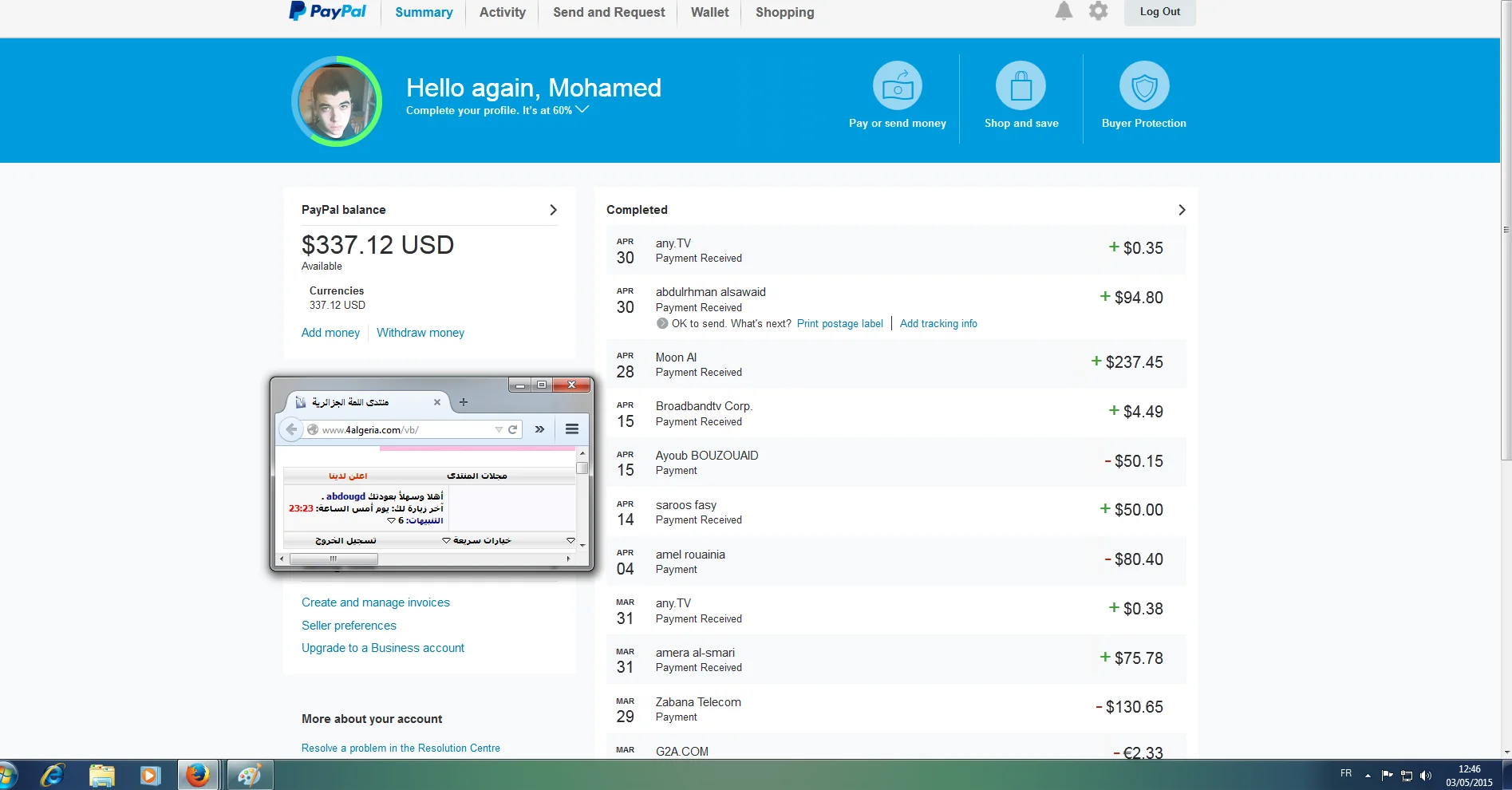Click the PayPal logo
The height and width of the screenshot is (790, 1512).
pos(328,11)
